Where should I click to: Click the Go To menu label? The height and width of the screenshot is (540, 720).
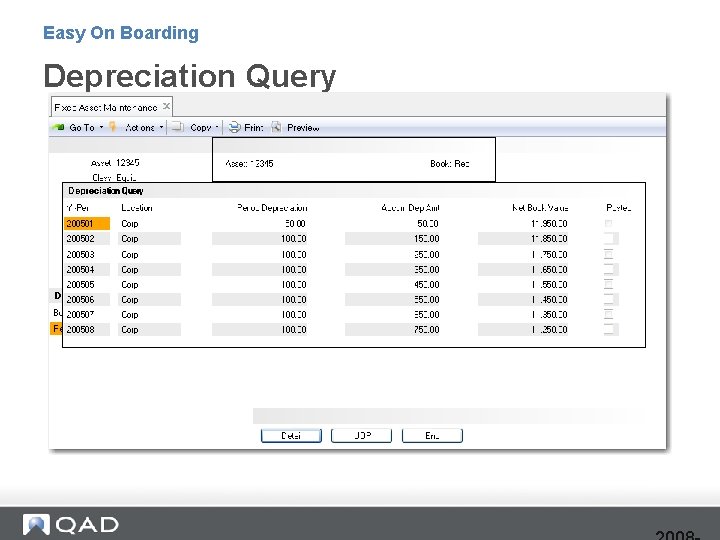pos(82,128)
